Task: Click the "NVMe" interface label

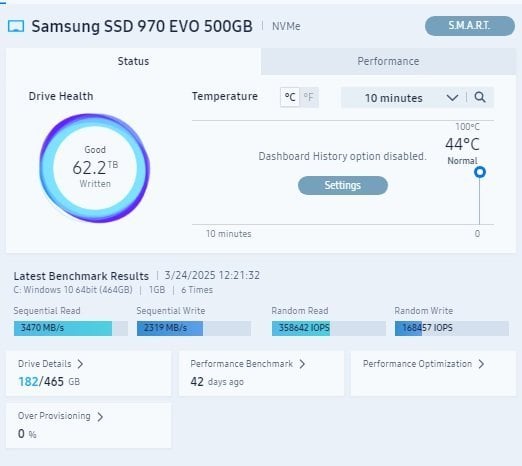Action: click(x=286, y=26)
